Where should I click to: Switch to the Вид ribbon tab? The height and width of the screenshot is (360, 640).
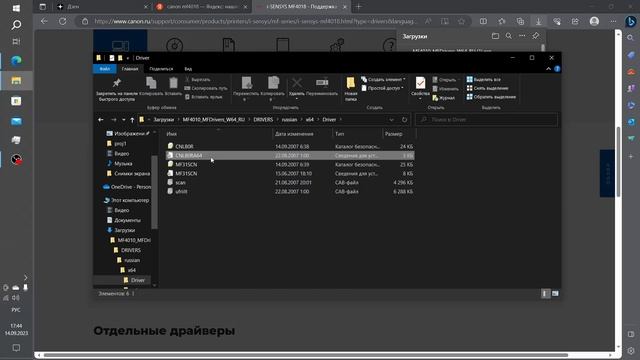[x=188, y=69]
